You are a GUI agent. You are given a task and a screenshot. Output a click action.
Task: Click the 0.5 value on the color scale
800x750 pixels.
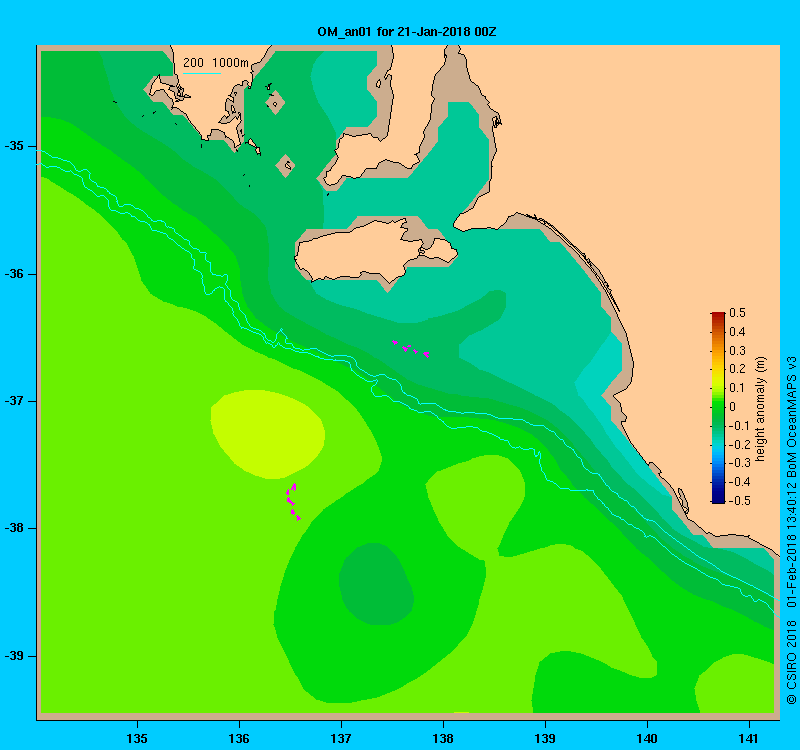pos(737,313)
